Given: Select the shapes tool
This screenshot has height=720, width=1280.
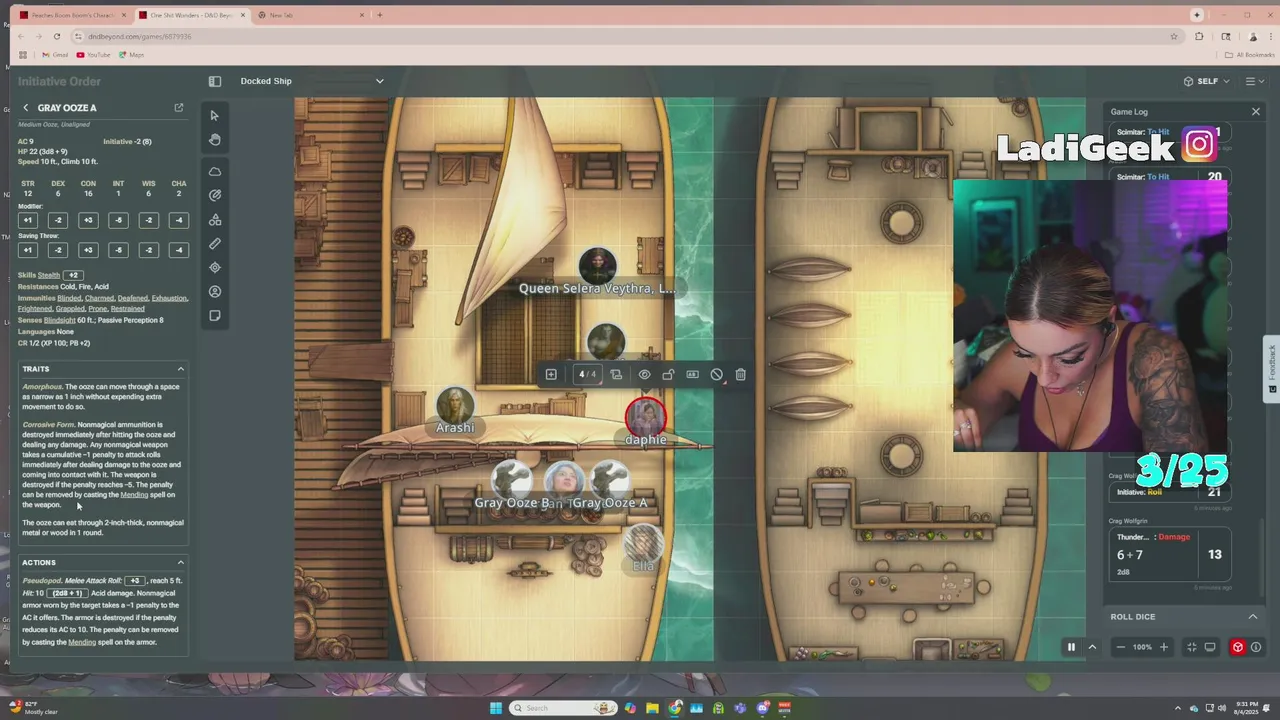Looking at the screenshot, I should (215, 220).
